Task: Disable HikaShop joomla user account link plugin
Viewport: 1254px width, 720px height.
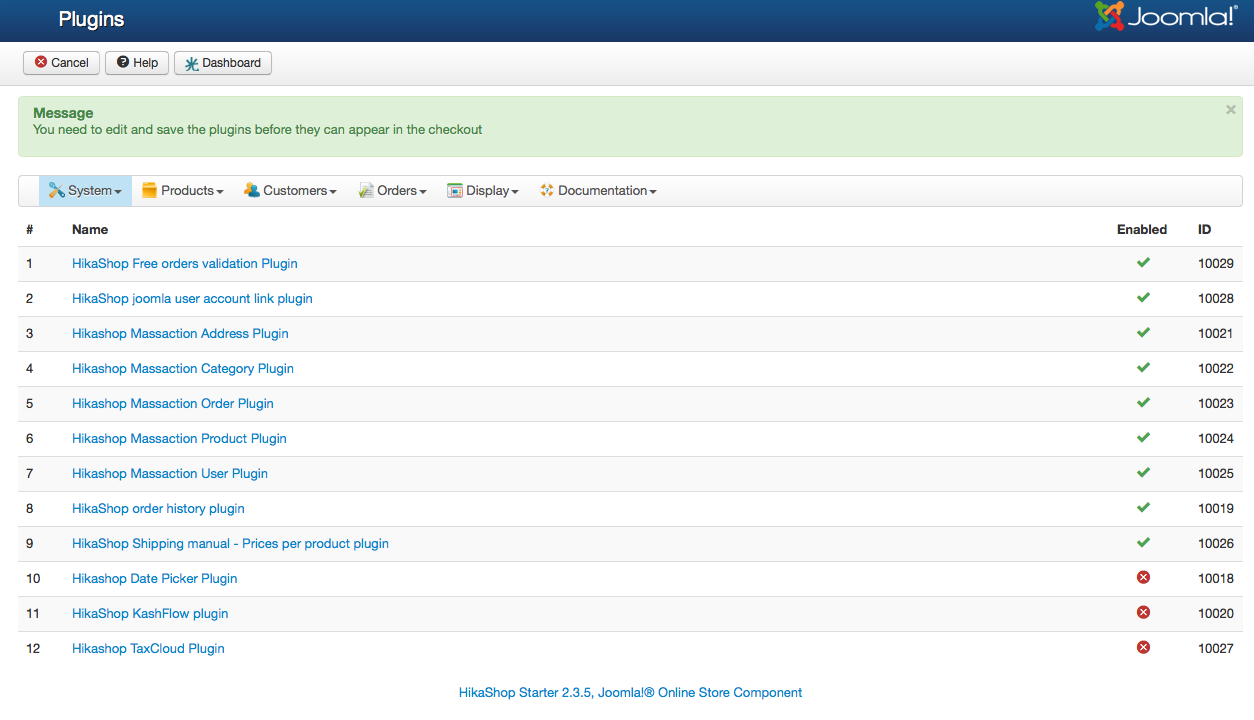Action: (x=1143, y=298)
